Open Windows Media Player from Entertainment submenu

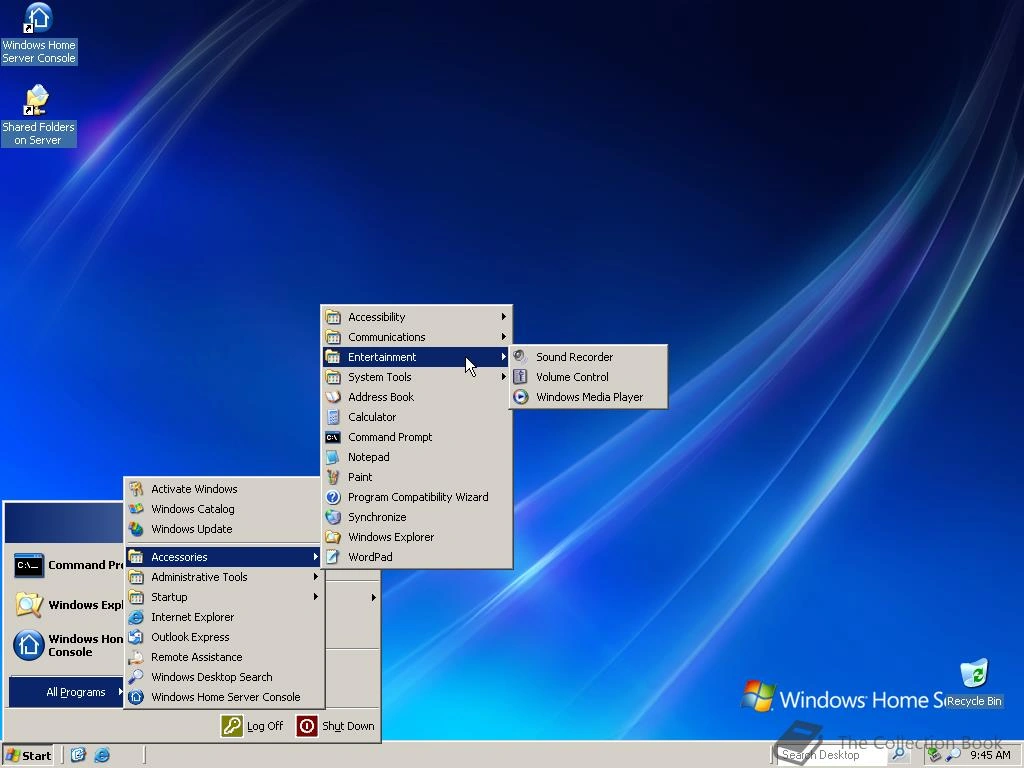[588, 397]
